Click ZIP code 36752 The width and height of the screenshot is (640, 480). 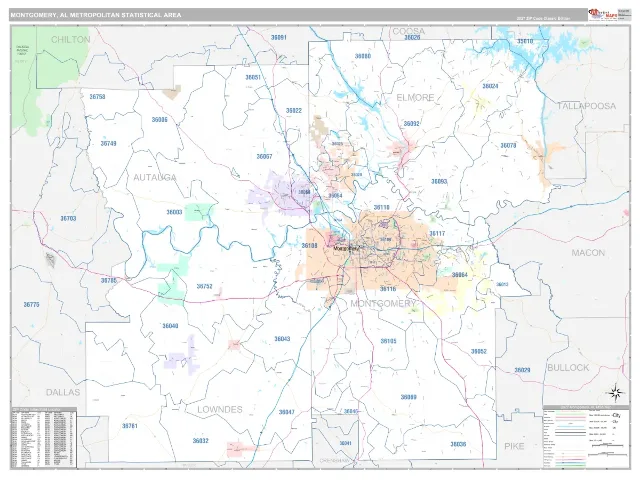tap(204, 287)
